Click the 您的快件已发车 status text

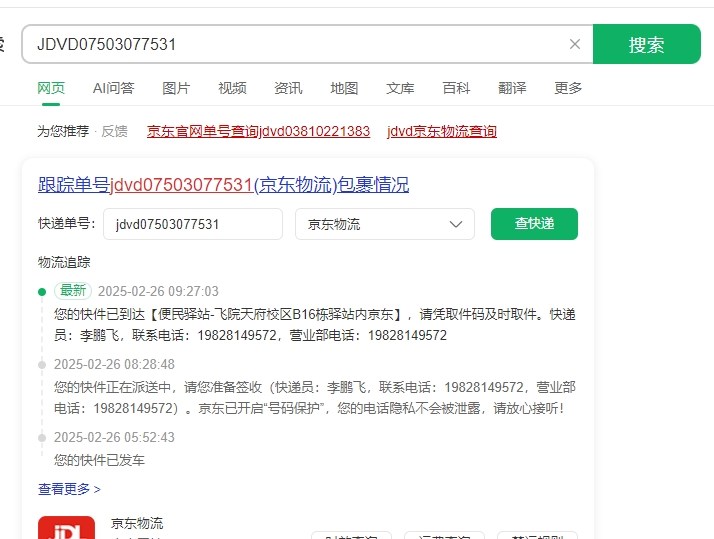pos(99,460)
